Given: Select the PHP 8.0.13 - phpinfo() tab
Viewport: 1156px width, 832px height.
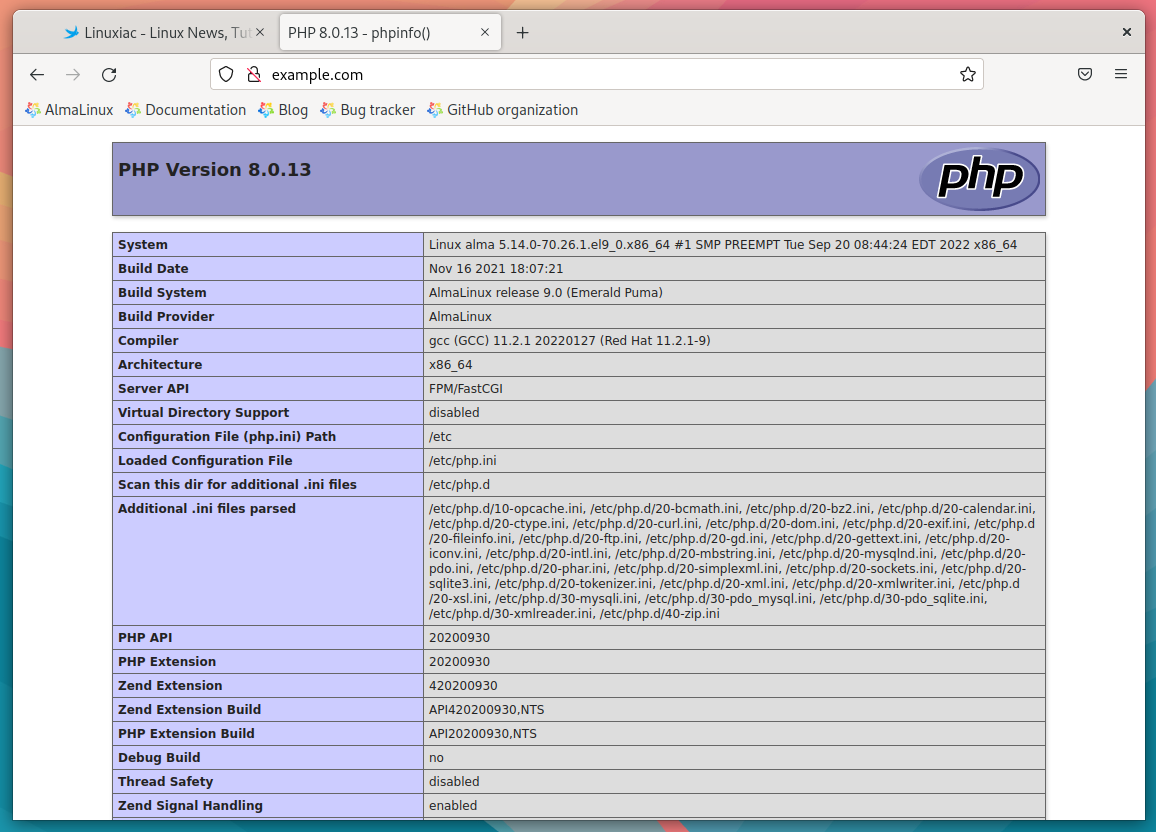Looking at the screenshot, I should pyautogui.click(x=391, y=32).
